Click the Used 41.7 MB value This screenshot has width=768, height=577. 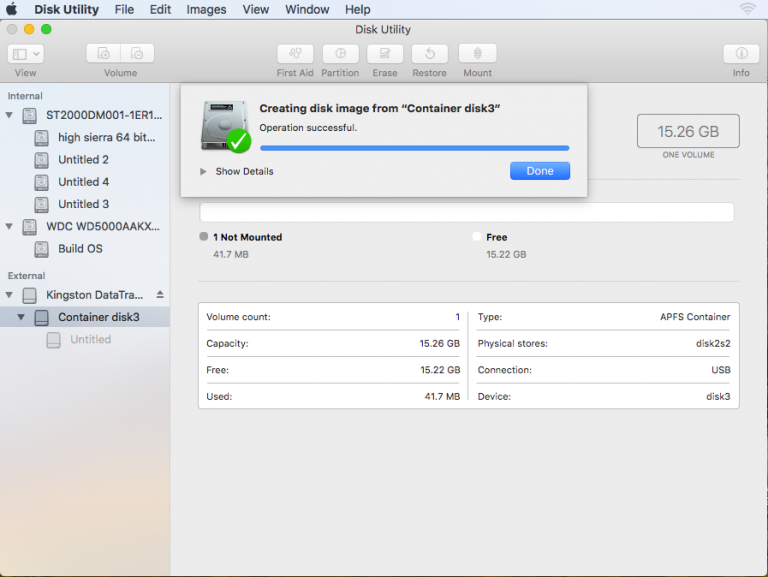point(442,396)
